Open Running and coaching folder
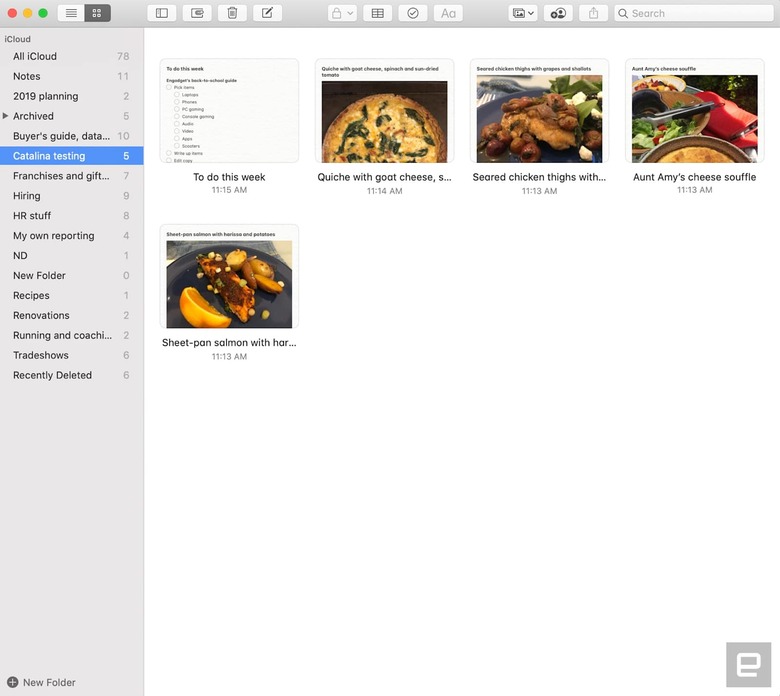The image size is (780, 696). pyautogui.click(x=72, y=335)
